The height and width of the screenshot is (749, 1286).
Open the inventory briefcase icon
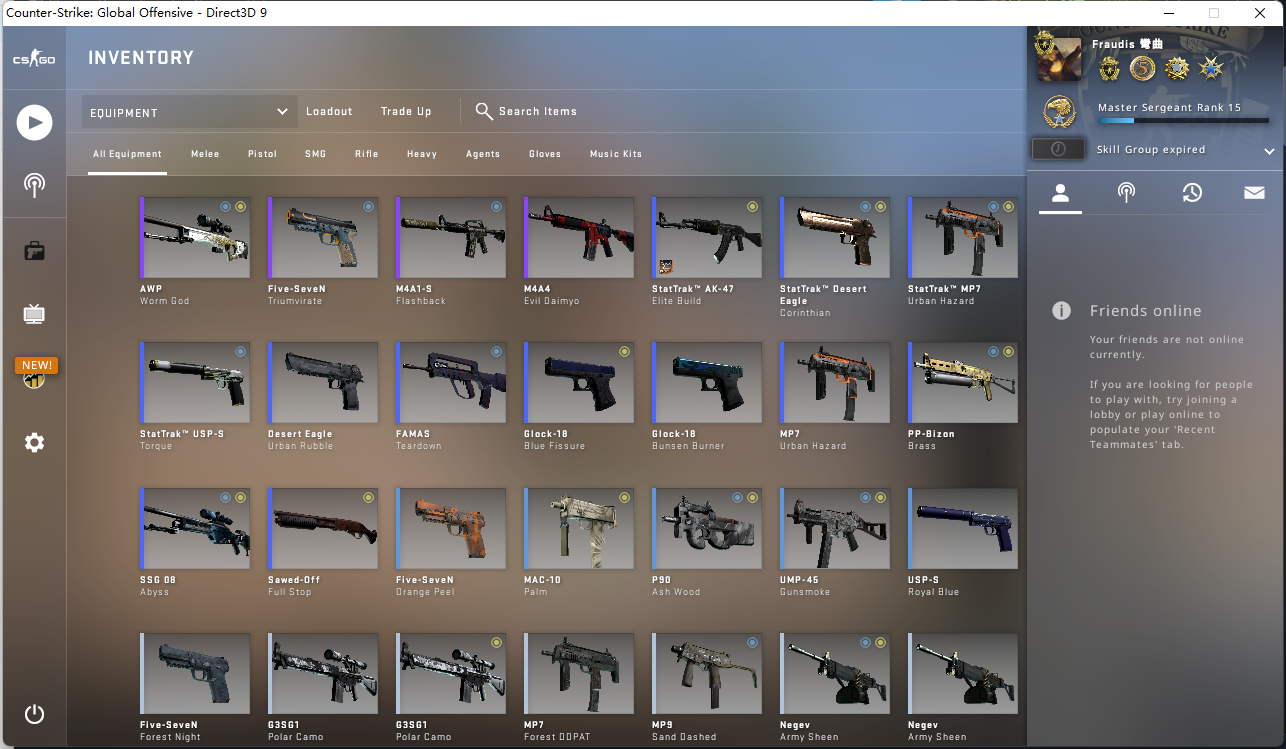[34, 251]
